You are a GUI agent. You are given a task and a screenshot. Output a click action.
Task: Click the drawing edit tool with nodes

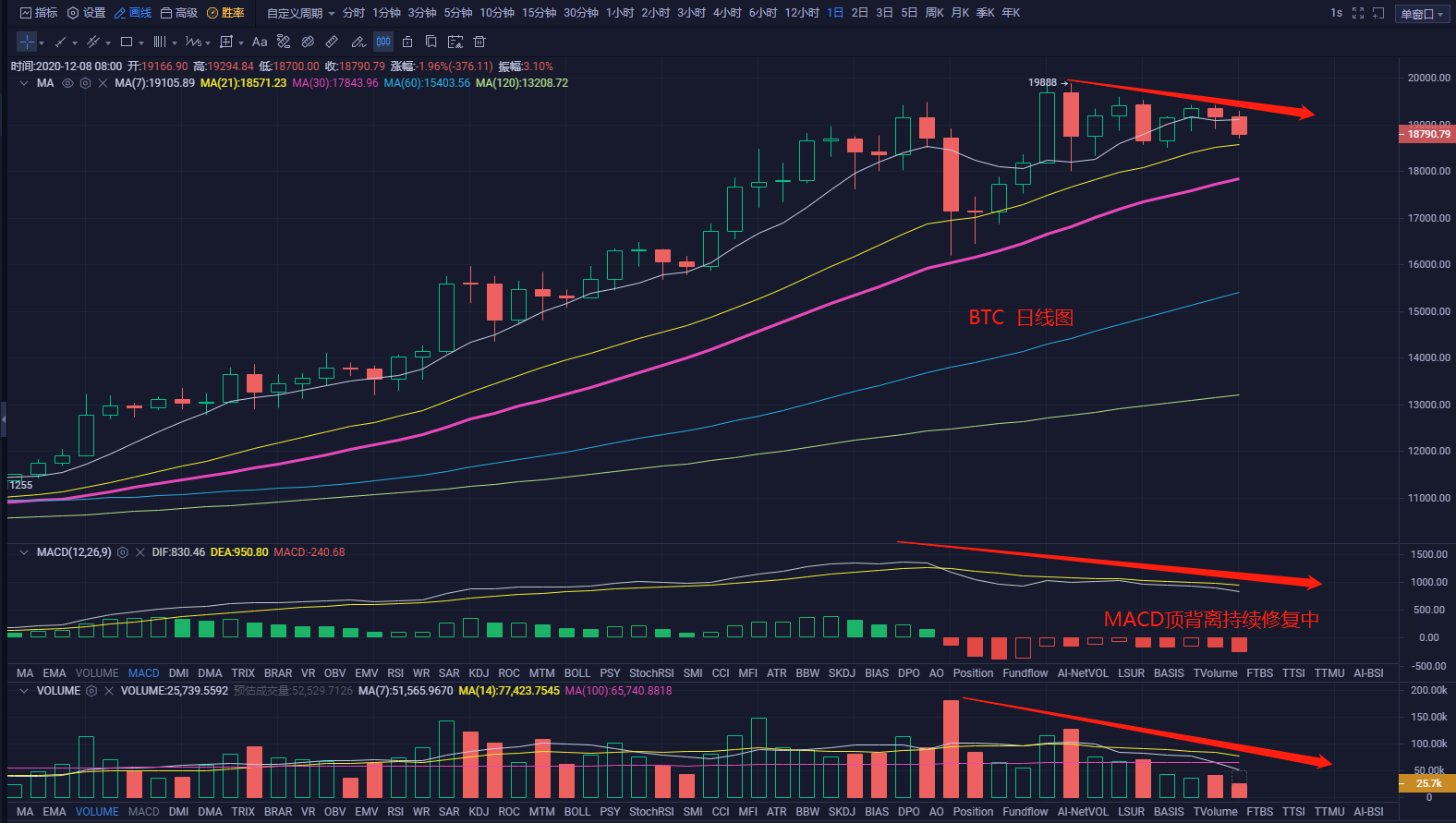click(x=284, y=42)
